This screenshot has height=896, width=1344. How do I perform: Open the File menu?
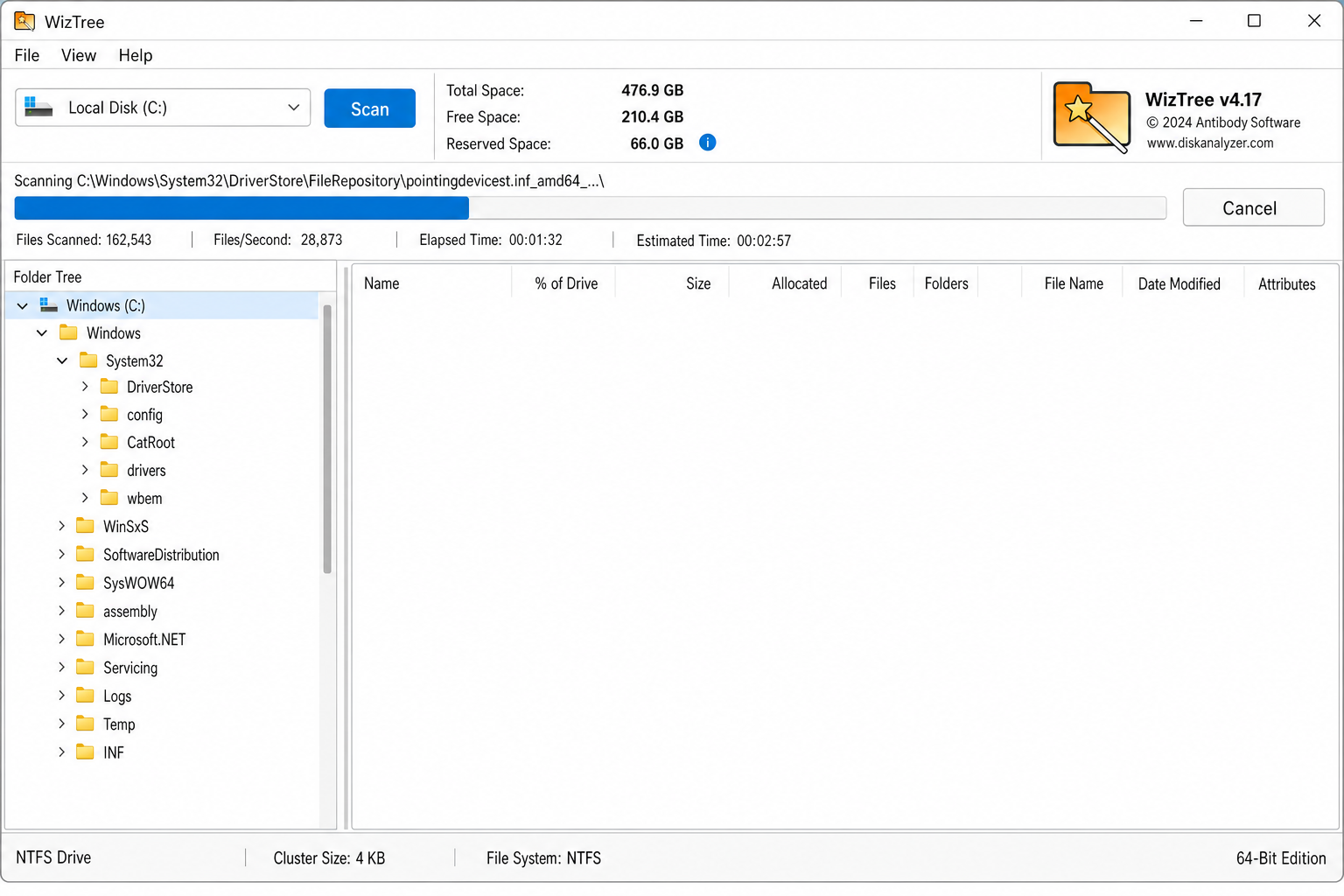tap(27, 55)
